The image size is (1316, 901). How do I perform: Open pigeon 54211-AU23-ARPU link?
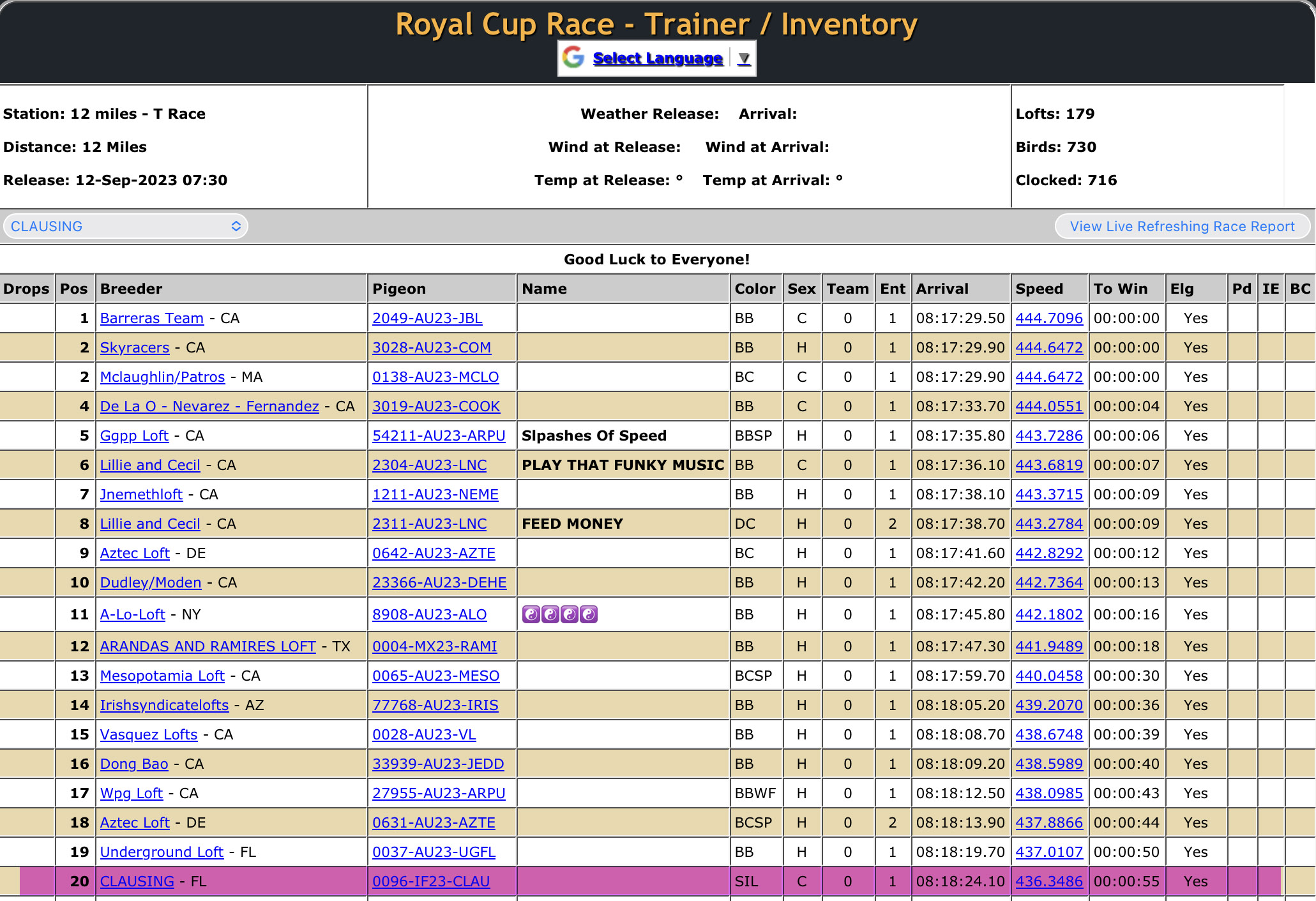(x=439, y=435)
